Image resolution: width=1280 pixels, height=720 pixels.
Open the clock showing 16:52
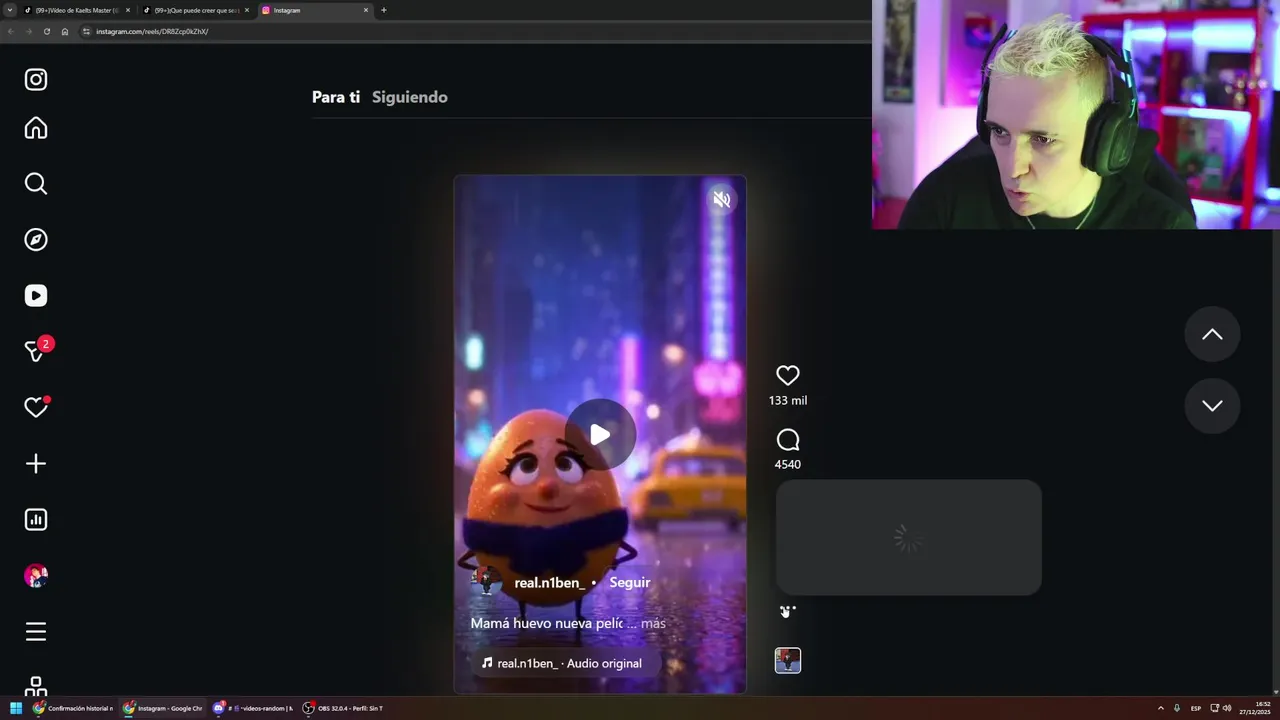pyautogui.click(x=1255, y=708)
